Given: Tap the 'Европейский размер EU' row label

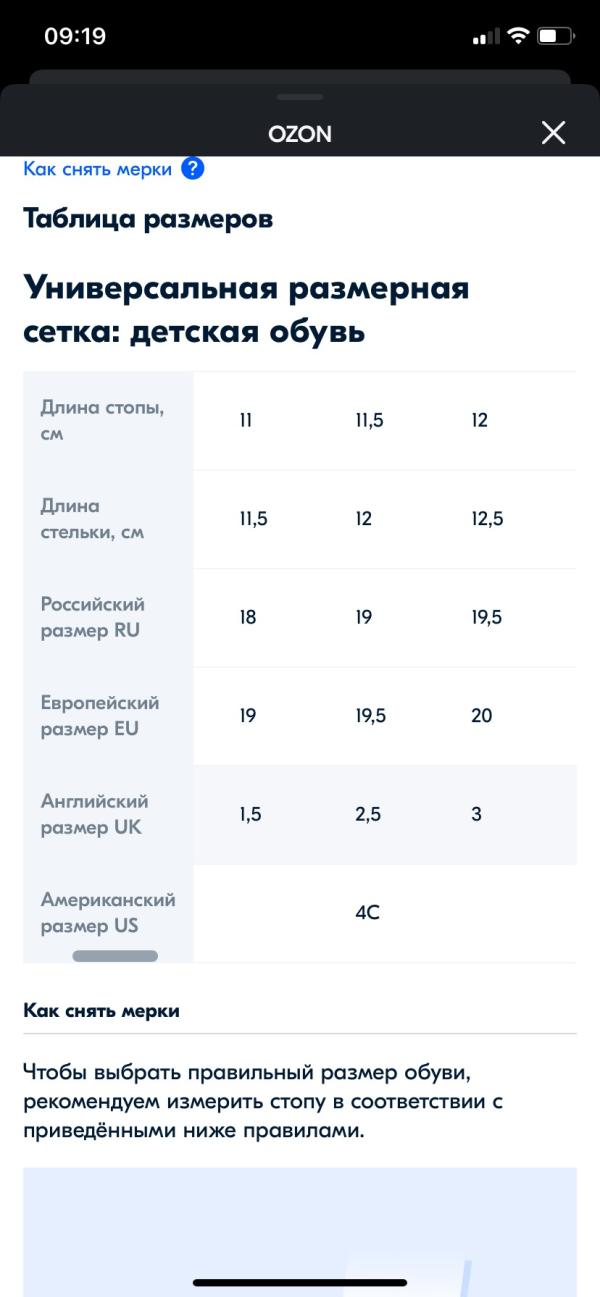Looking at the screenshot, I should (x=100, y=715).
